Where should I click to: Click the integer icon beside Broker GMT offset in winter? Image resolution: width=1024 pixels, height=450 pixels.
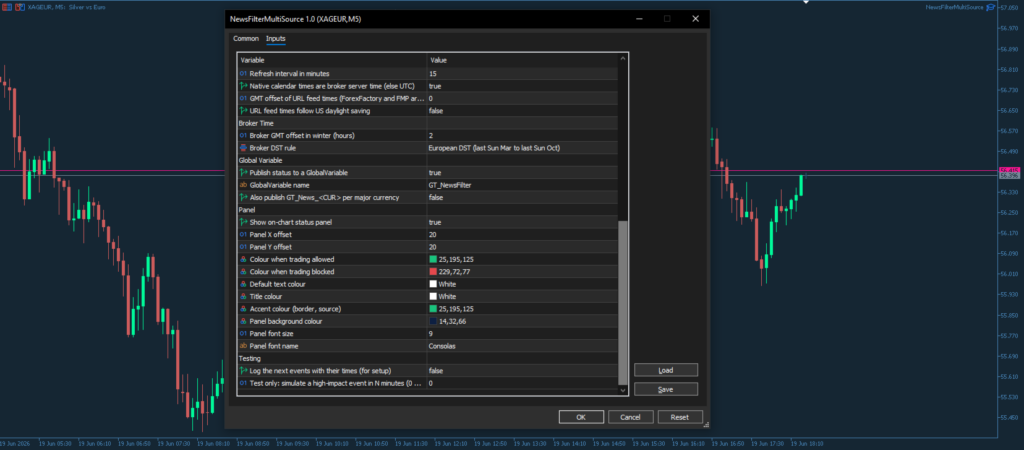243,135
